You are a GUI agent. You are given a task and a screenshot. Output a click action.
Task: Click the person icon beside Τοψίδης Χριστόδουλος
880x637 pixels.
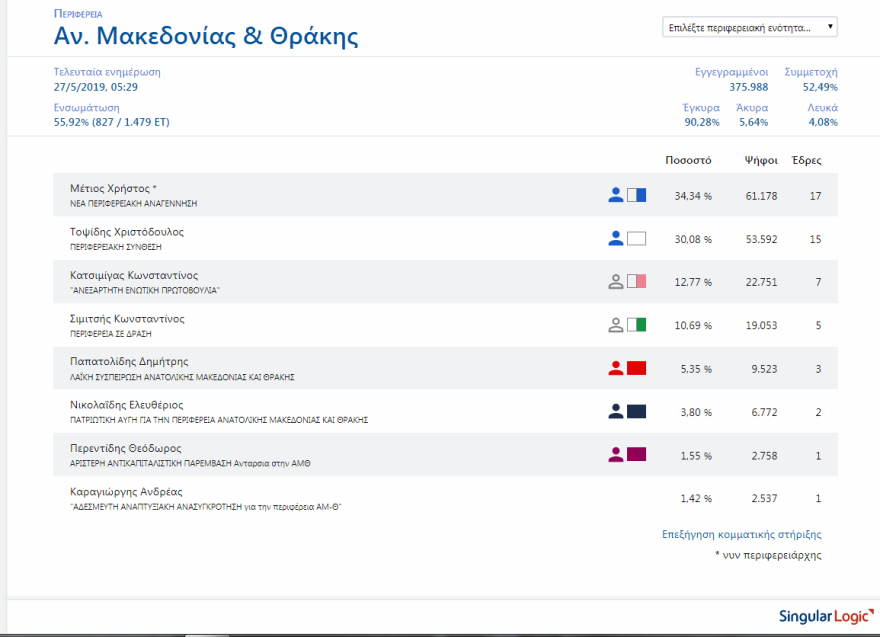tap(616, 238)
